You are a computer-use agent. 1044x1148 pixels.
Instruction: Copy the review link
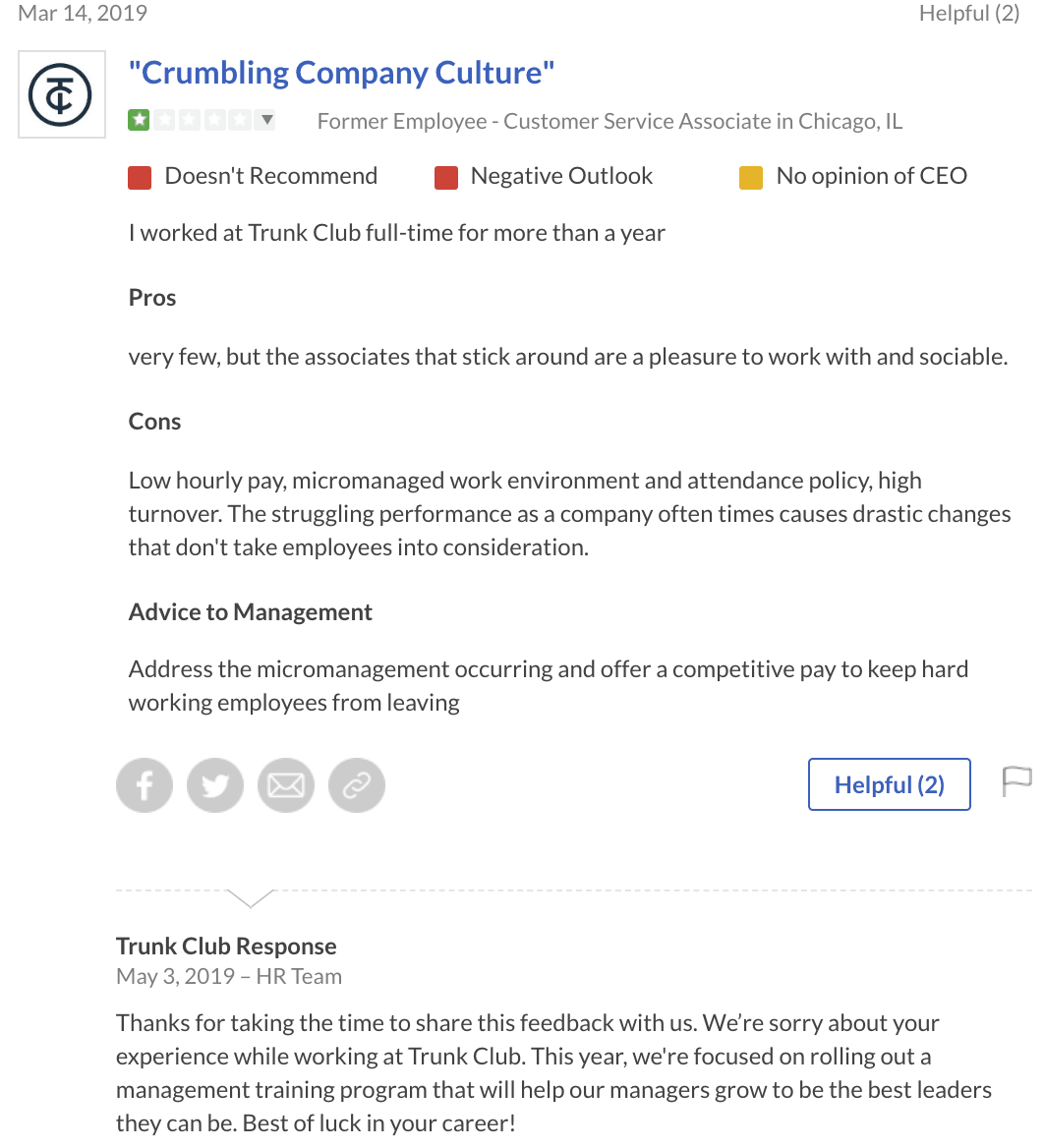coord(357,784)
